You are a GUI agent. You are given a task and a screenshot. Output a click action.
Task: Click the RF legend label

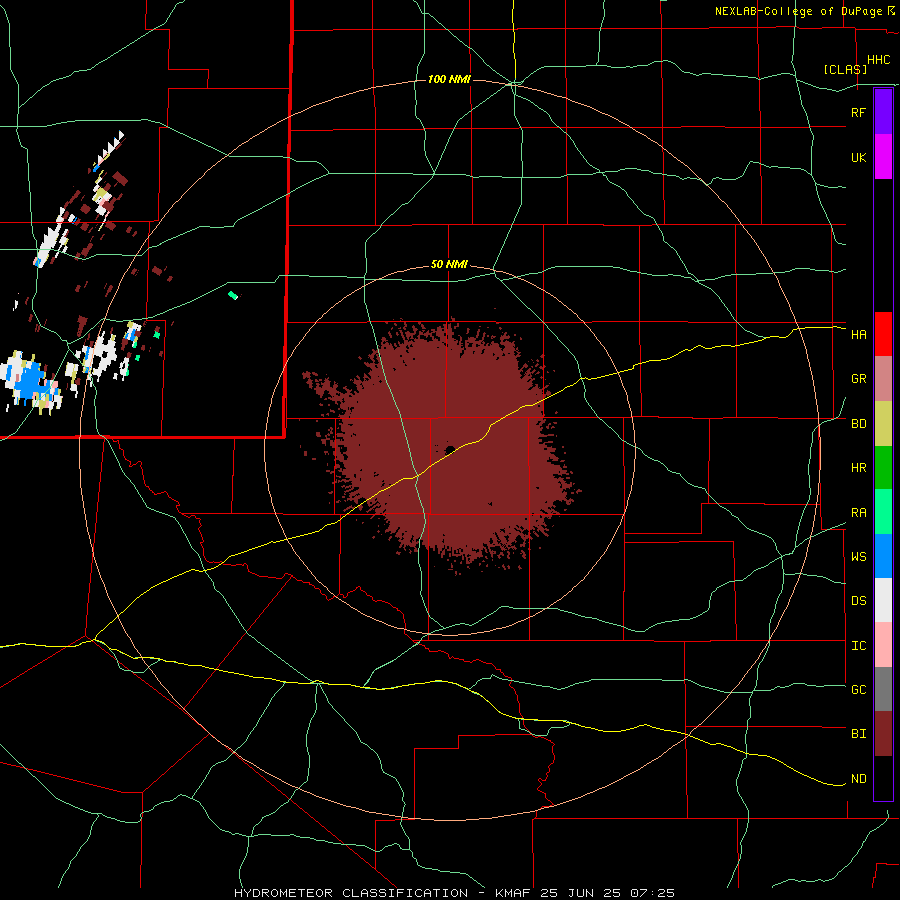click(858, 112)
